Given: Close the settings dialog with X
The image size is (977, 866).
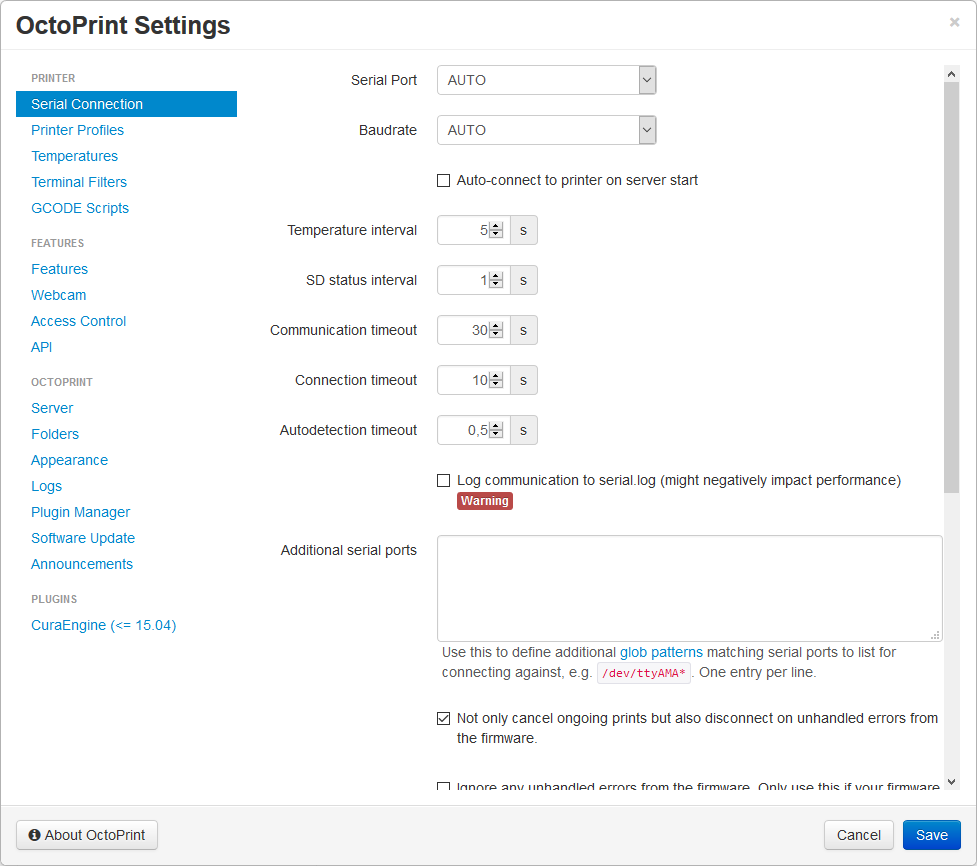Looking at the screenshot, I should click(x=954, y=22).
